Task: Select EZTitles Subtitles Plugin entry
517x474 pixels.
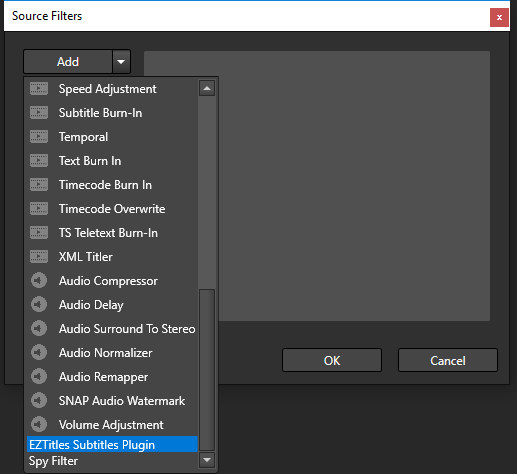Action: (112, 444)
